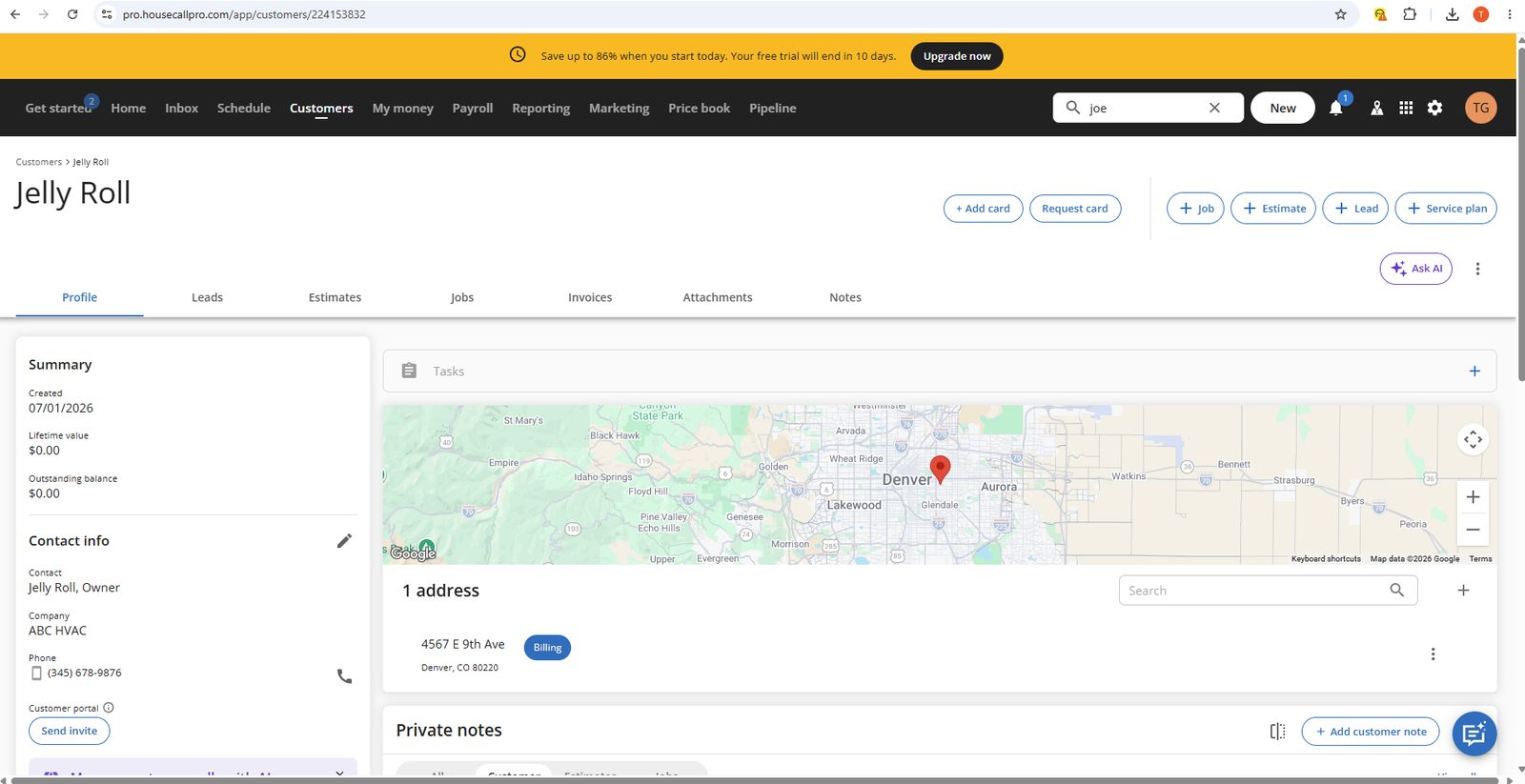Image resolution: width=1525 pixels, height=784 pixels.
Task: Toggle fullscreen map view
Action: (1473, 439)
